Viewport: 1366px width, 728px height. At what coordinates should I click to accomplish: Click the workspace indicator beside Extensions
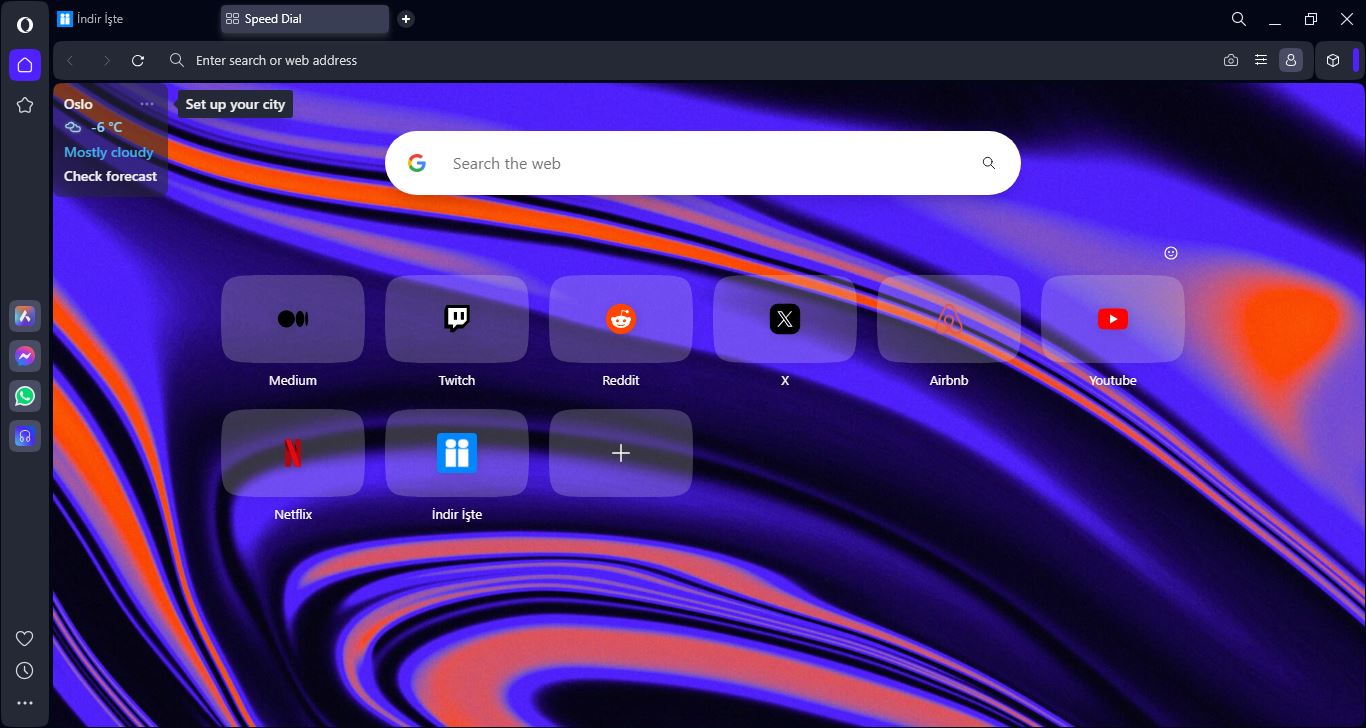tap(1357, 60)
